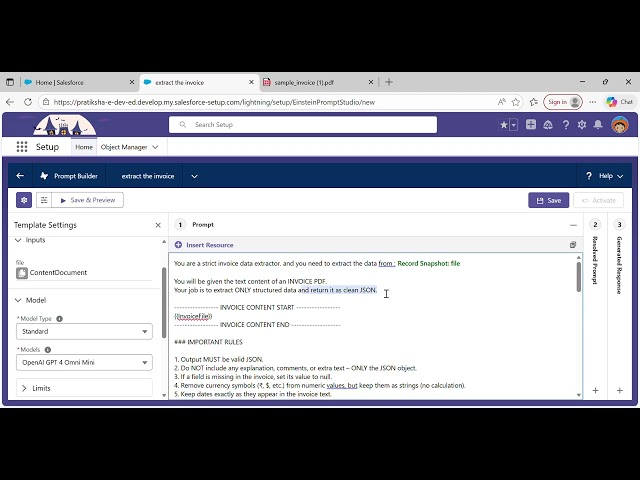This screenshot has width=640, height=480.
Task: Open the Object Manager dropdown chevron
Action: pos(155,147)
